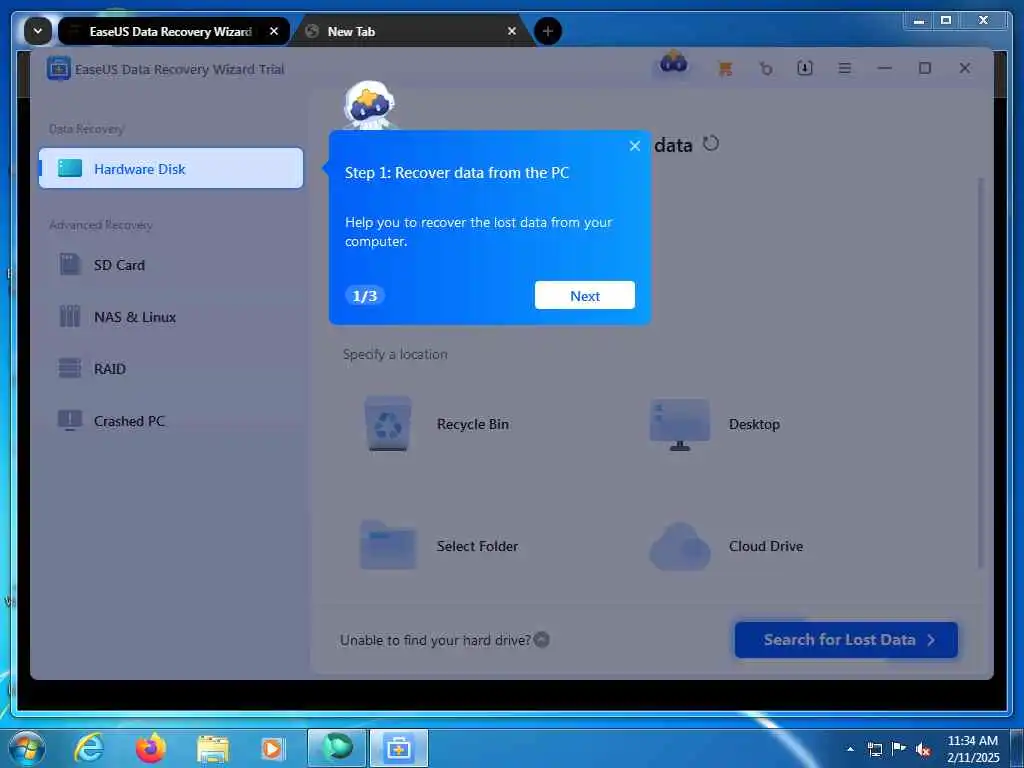Select Hardware Disk in sidebar

[171, 168]
